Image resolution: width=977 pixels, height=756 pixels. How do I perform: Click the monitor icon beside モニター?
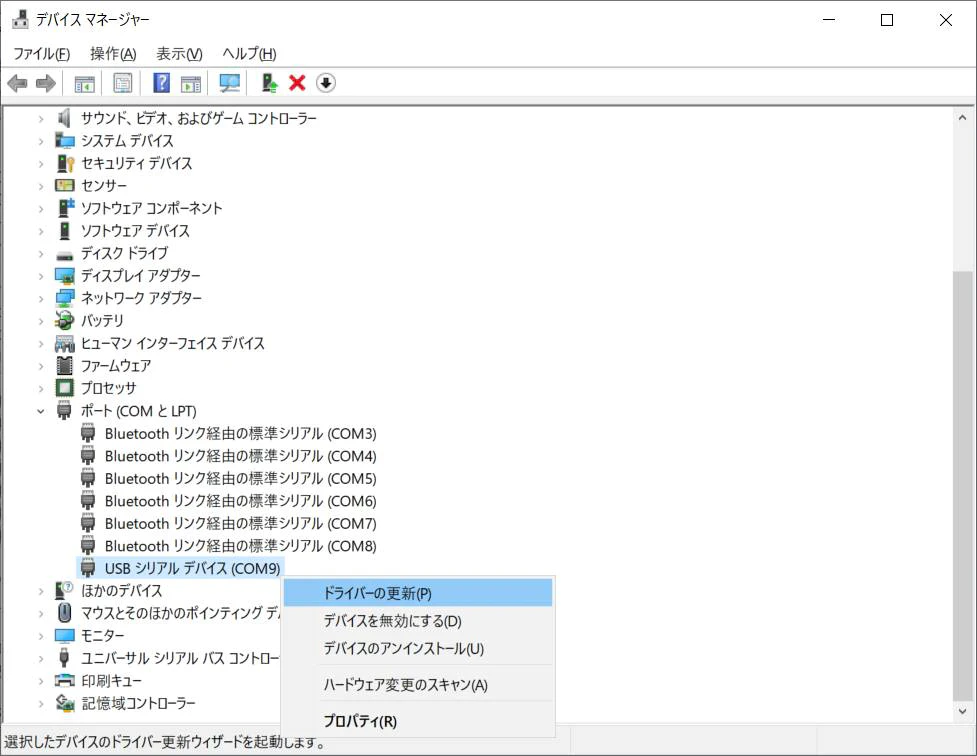click(64, 635)
